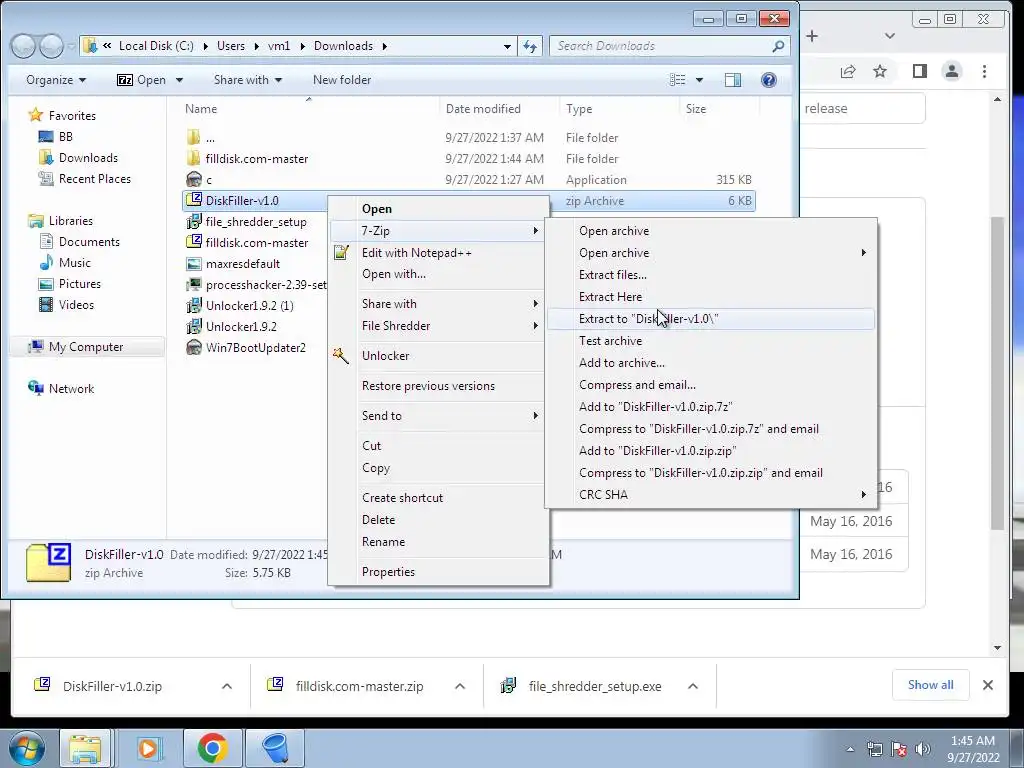Open Explorer help icon
This screenshot has width=1024, height=768.
coord(769,80)
